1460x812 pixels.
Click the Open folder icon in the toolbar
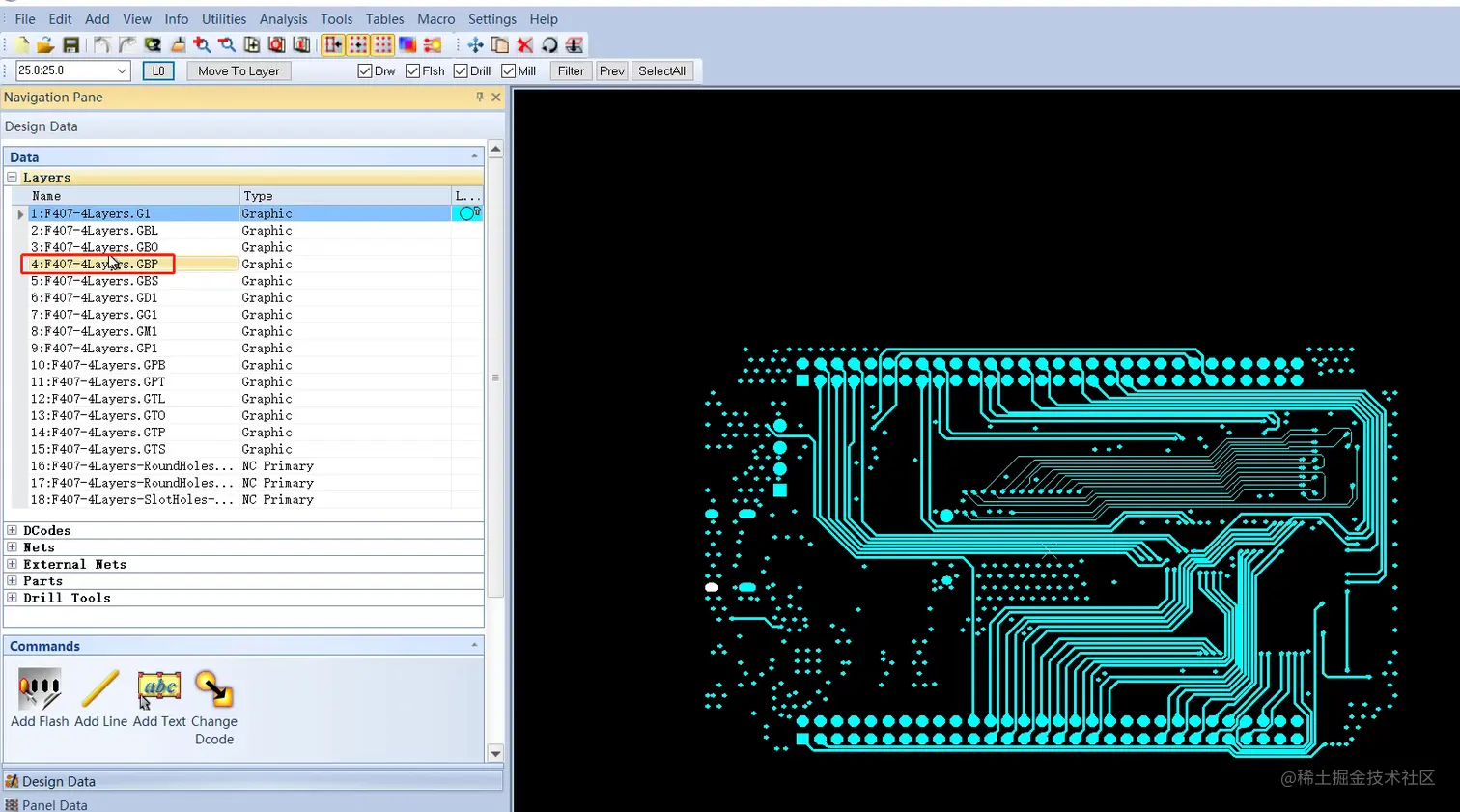click(45, 44)
